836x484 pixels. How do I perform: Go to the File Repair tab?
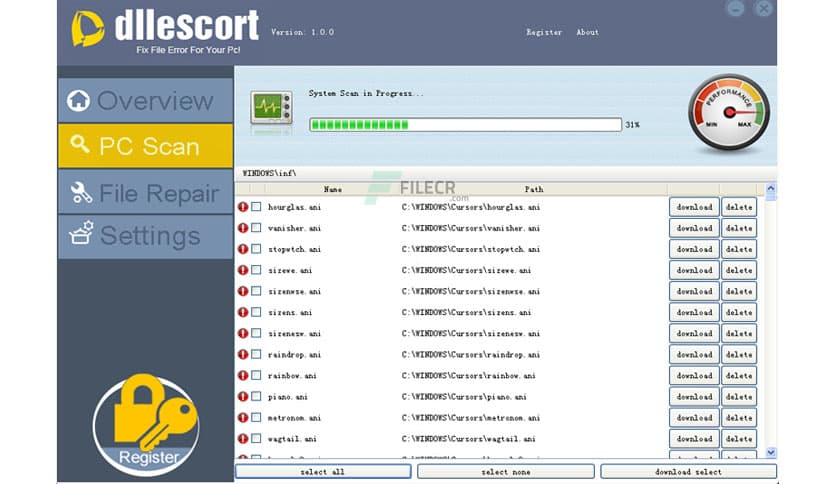[x=146, y=192]
